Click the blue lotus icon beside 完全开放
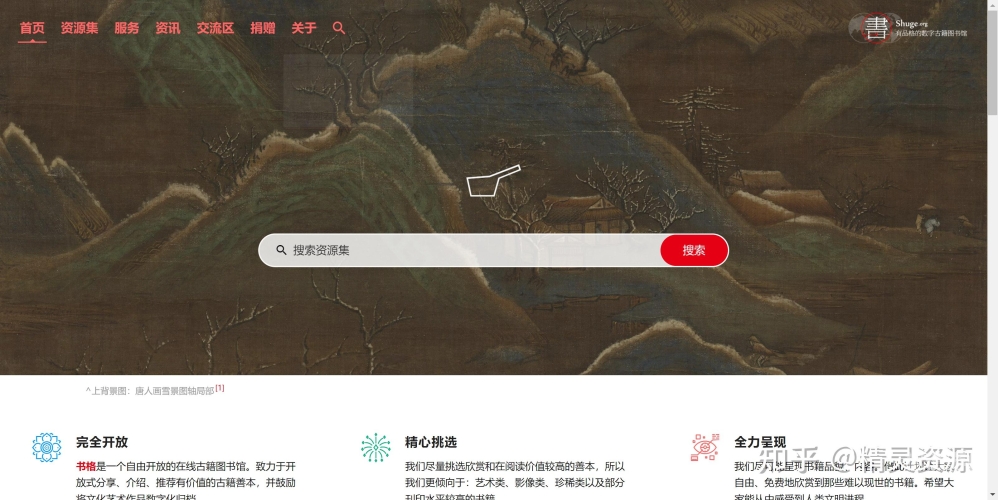 click(46, 447)
